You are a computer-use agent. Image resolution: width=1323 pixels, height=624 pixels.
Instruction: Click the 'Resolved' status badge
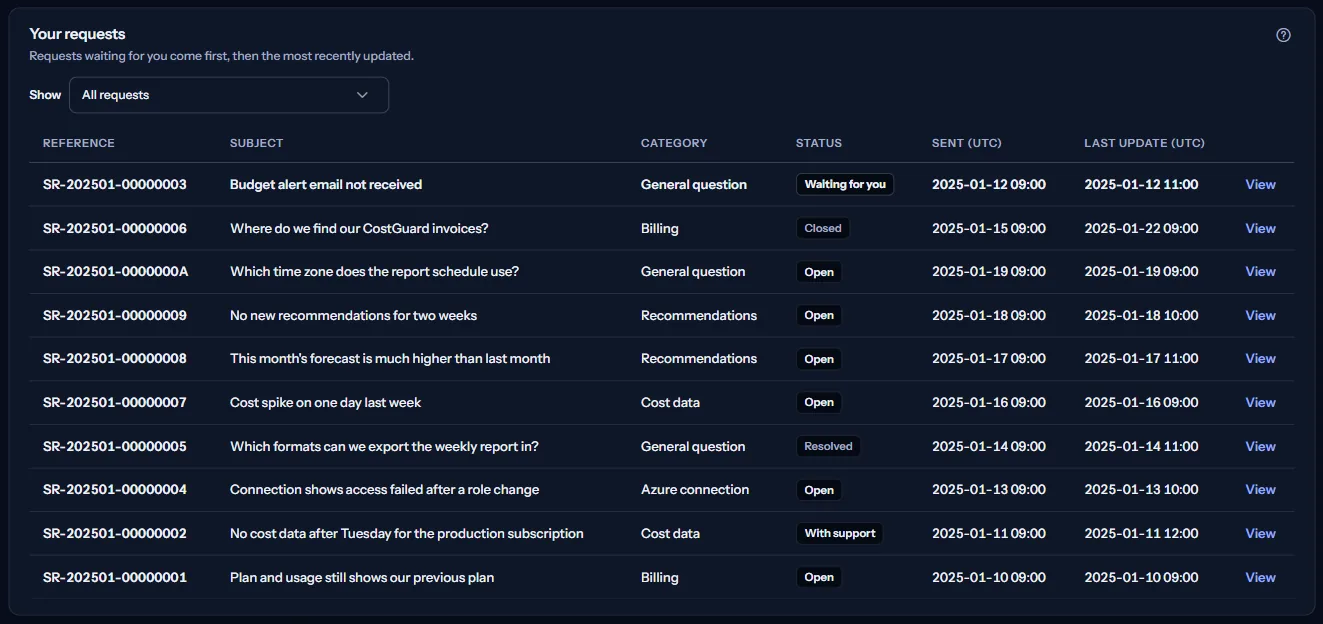pyautogui.click(x=828, y=446)
